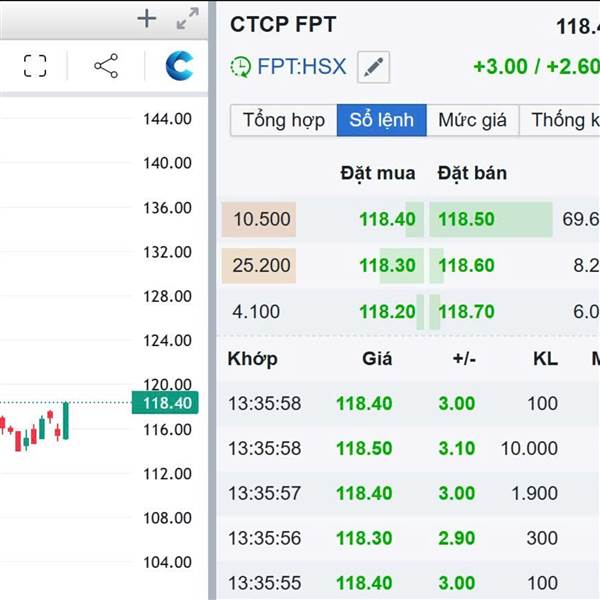Click the 144.00 axis label
Screen dimensions: 600x600
coord(167,119)
